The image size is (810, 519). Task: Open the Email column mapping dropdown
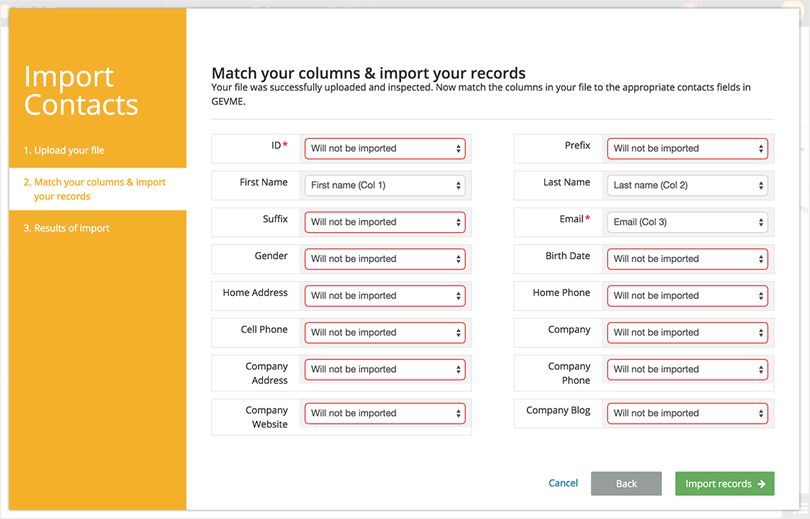(x=687, y=222)
